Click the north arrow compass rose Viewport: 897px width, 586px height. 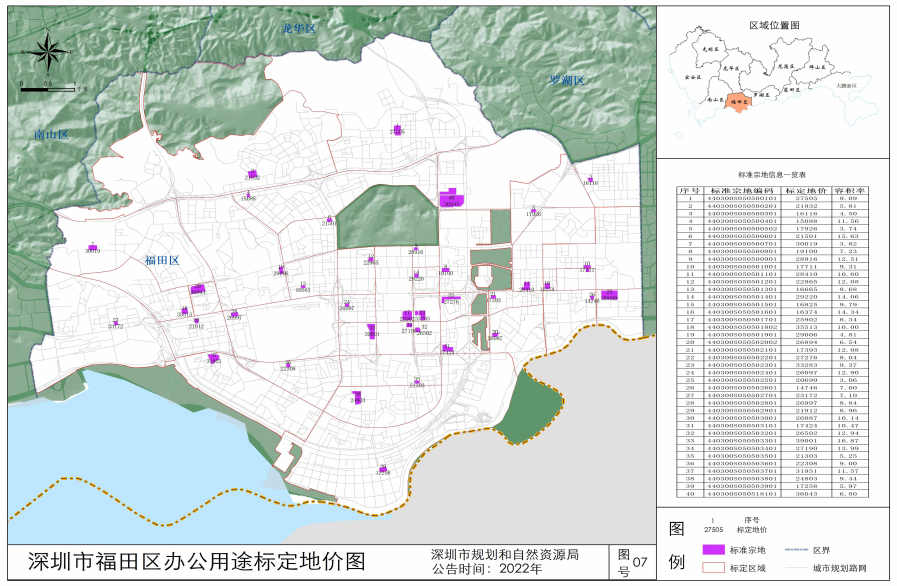point(54,50)
